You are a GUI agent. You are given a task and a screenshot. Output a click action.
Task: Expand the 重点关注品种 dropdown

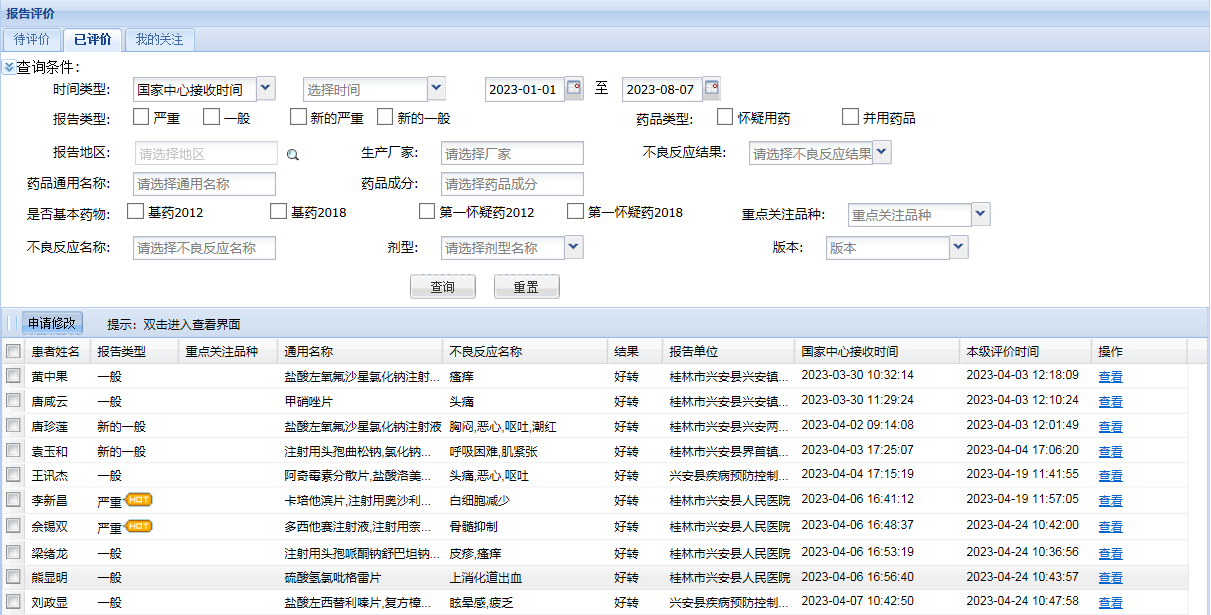(x=981, y=214)
